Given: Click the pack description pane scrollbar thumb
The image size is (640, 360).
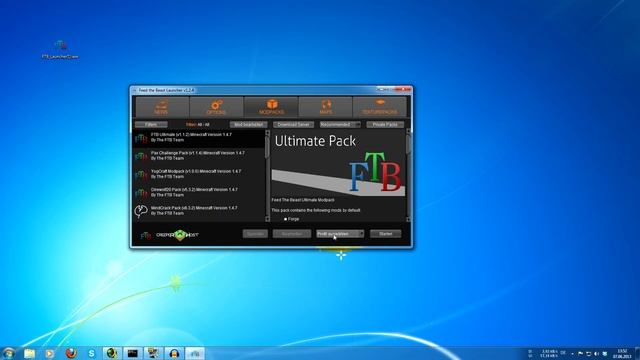Looking at the screenshot, I should tap(408, 145).
